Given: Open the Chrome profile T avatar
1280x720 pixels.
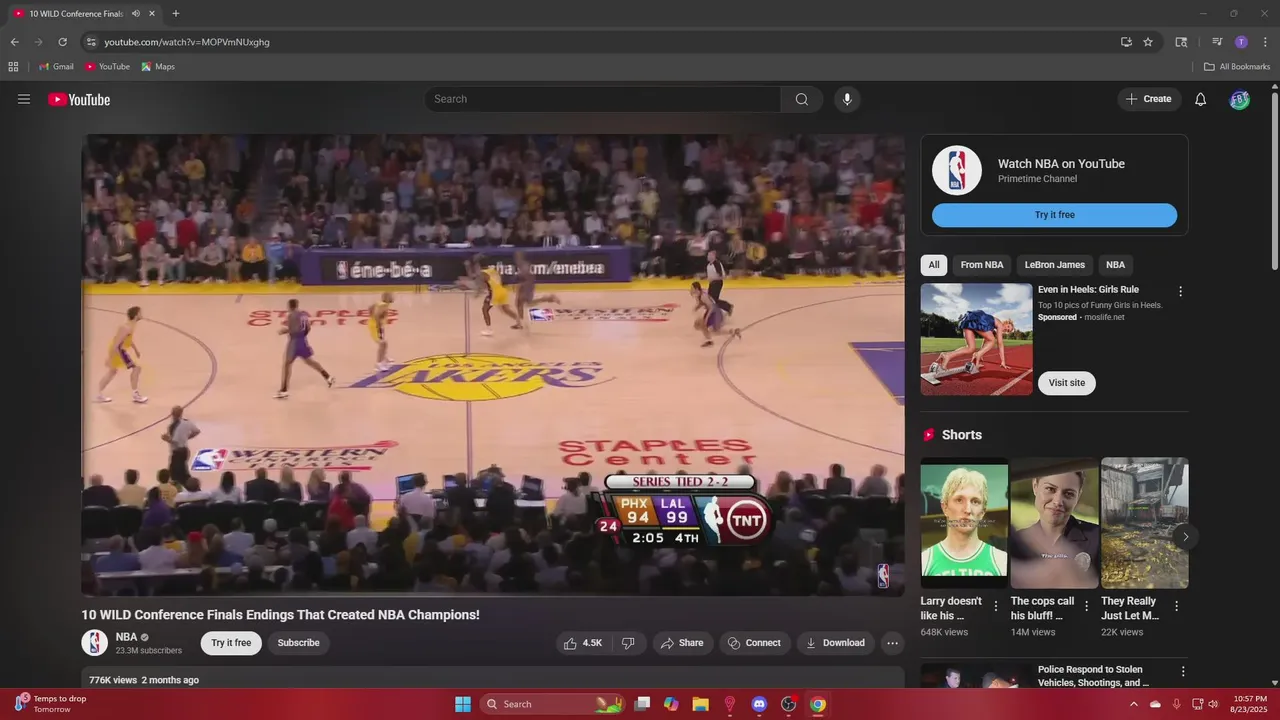Looking at the screenshot, I should (x=1241, y=42).
